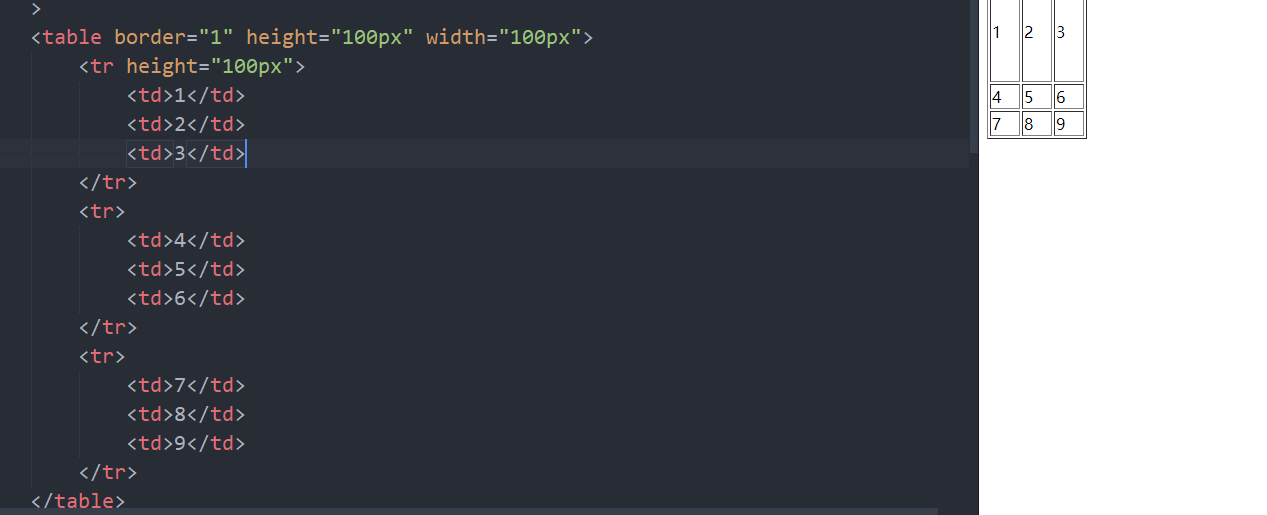Image resolution: width=1267 pixels, height=515 pixels.
Task: Click the closing </table> tag
Action: point(78,501)
